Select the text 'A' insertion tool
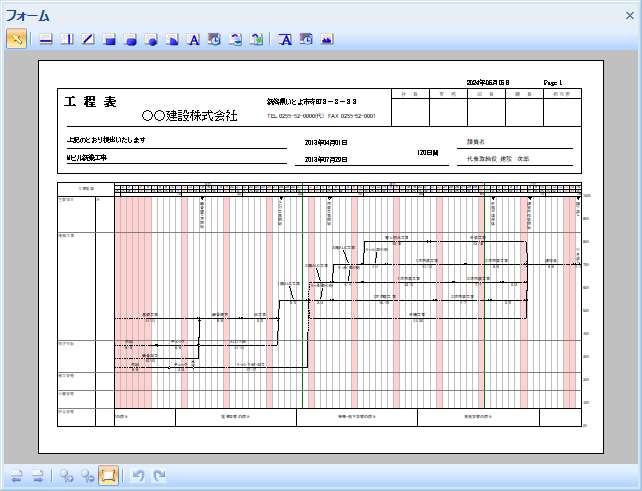 [194, 39]
